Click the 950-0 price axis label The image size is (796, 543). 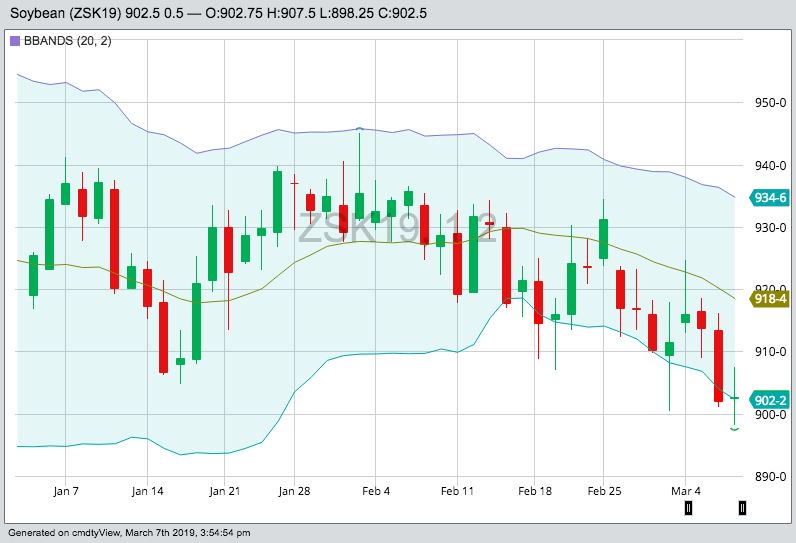point(770,103)
